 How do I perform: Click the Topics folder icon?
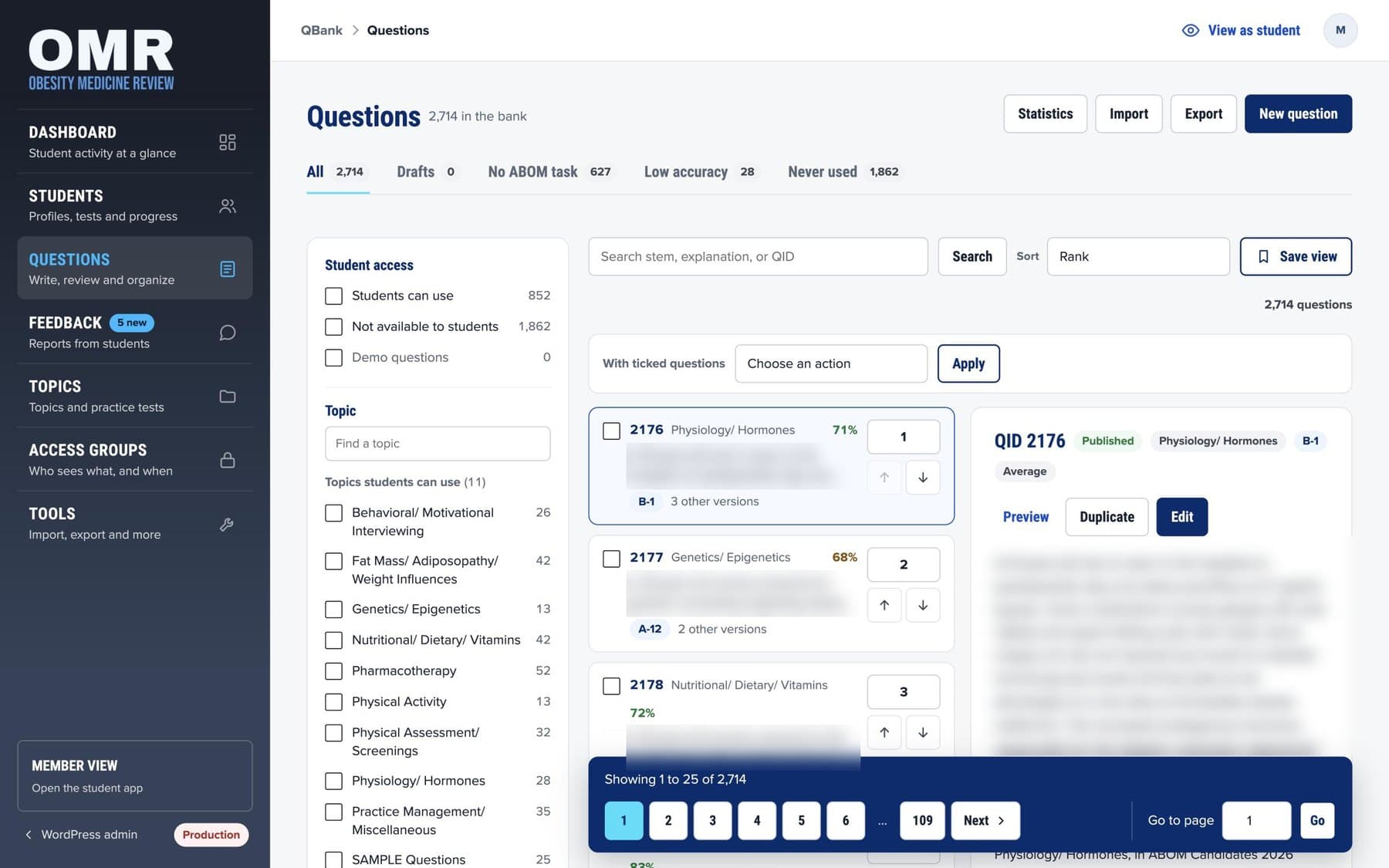coord(227,397)
